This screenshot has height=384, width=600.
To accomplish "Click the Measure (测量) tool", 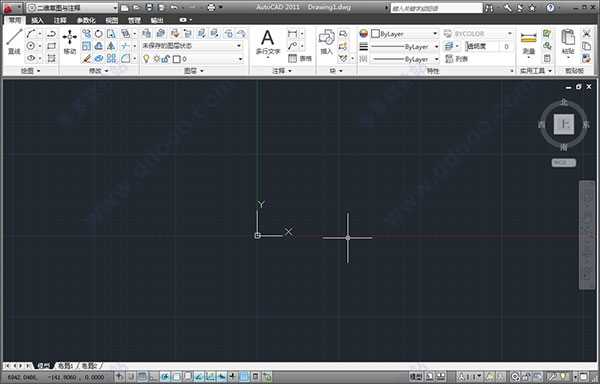I will [528, 43].
